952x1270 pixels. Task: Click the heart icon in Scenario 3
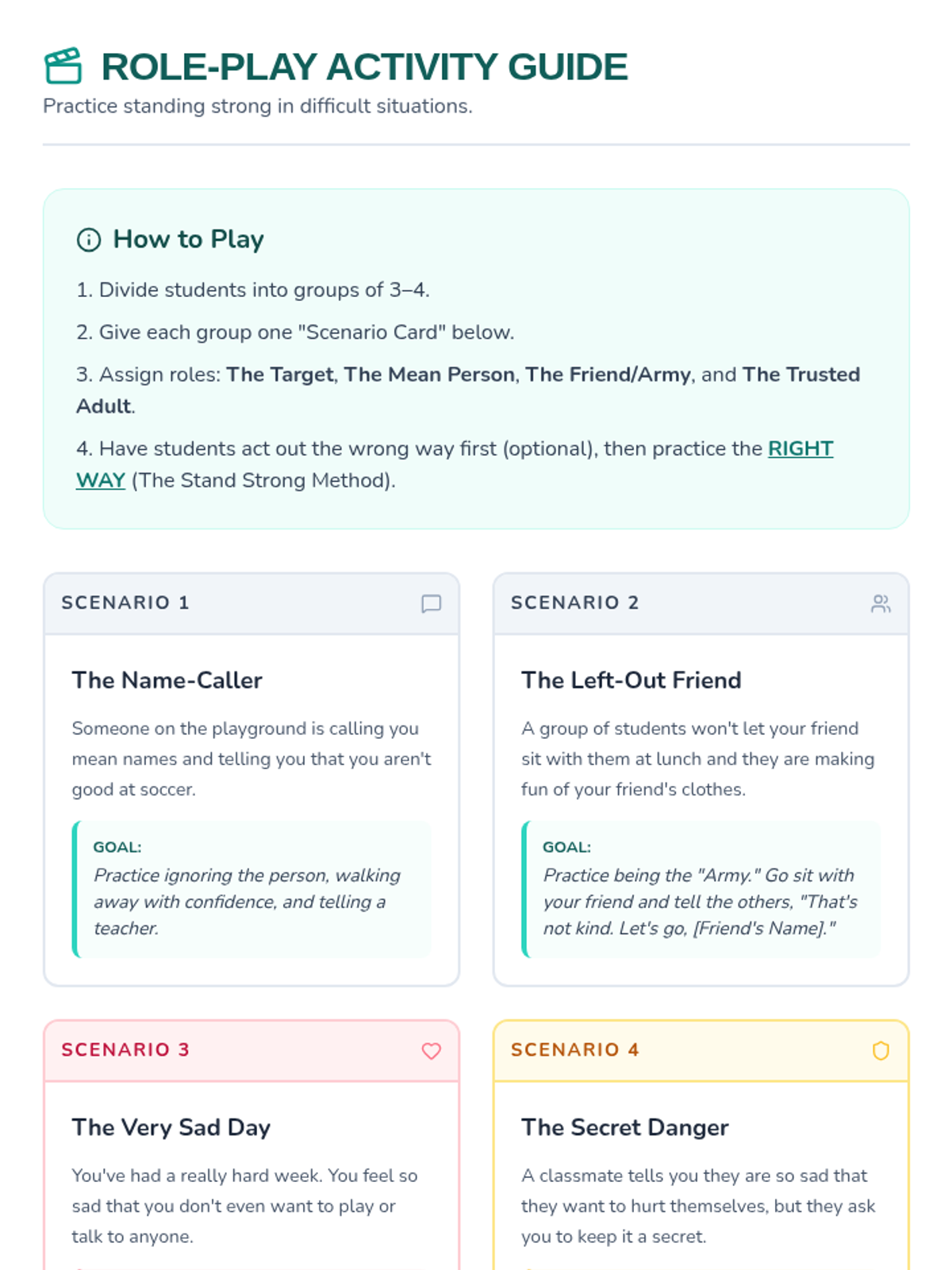431,1051
